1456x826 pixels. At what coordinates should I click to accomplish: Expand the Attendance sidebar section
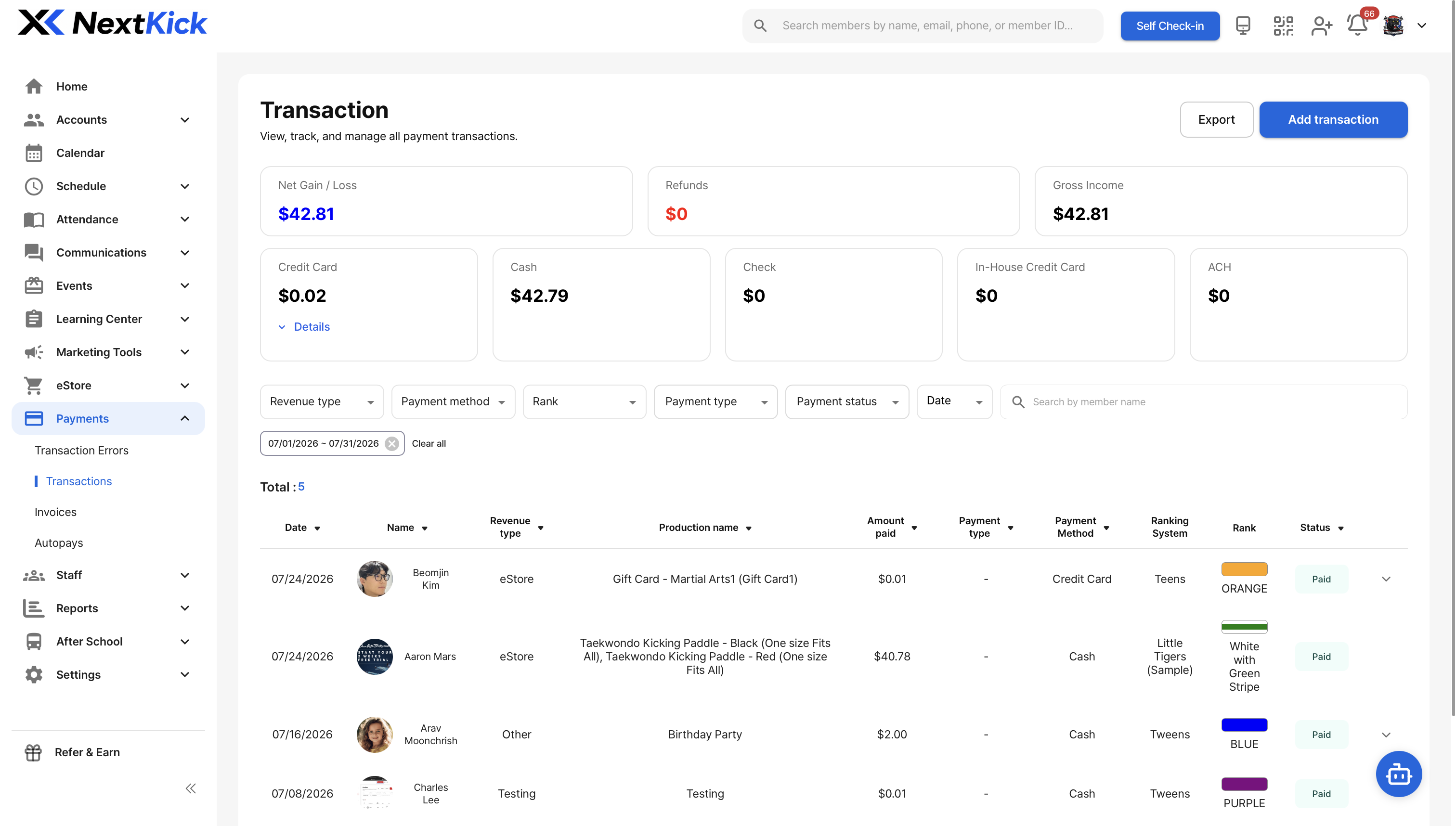[x=184, y=219]
